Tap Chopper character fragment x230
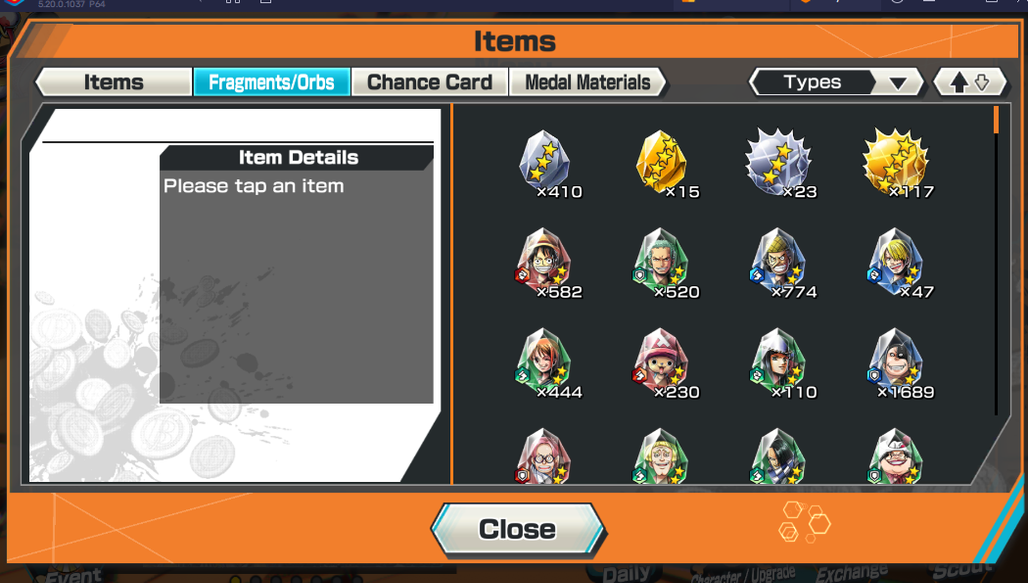 coord(664,364)
